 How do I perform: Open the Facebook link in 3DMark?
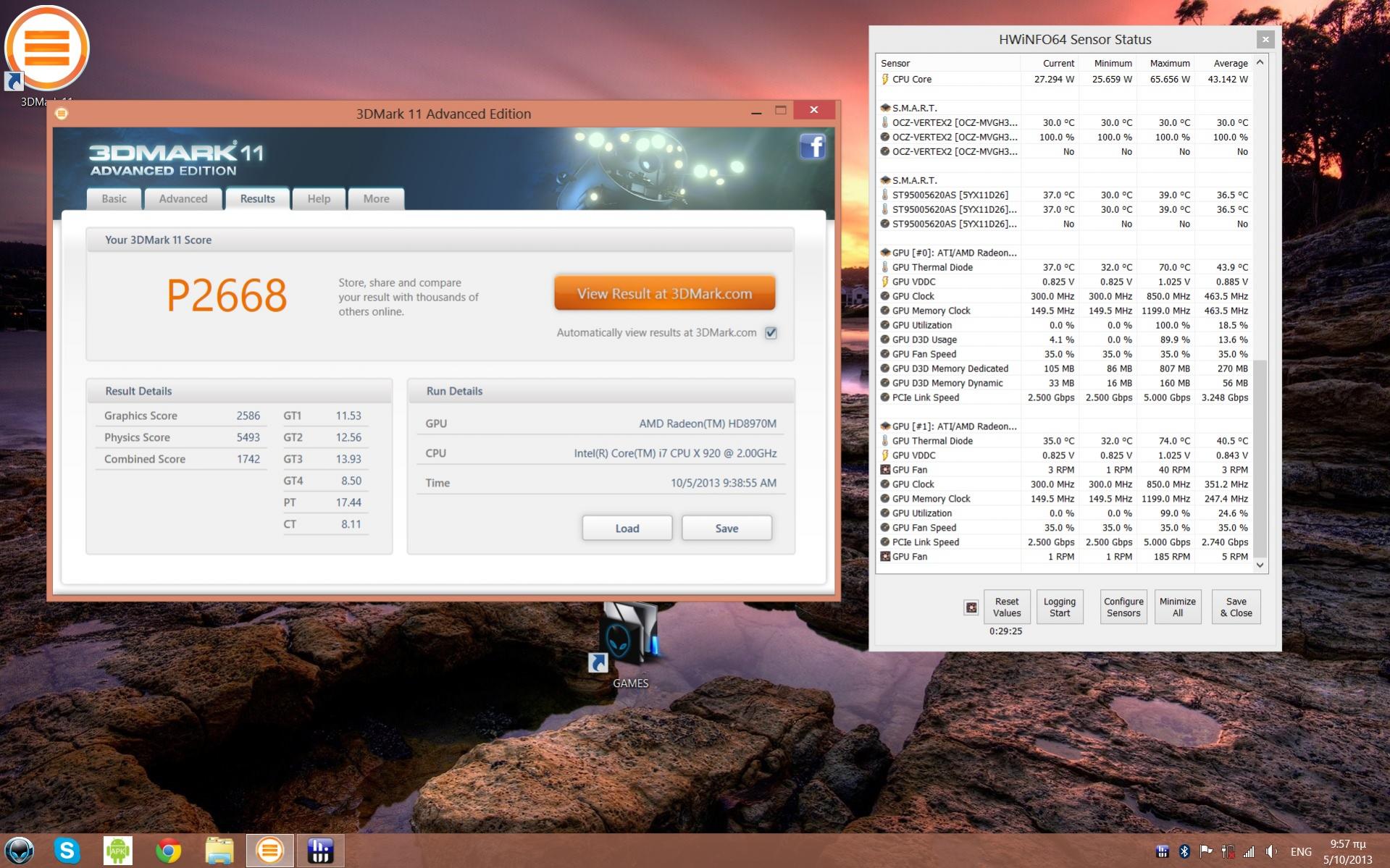click(813, 146)
